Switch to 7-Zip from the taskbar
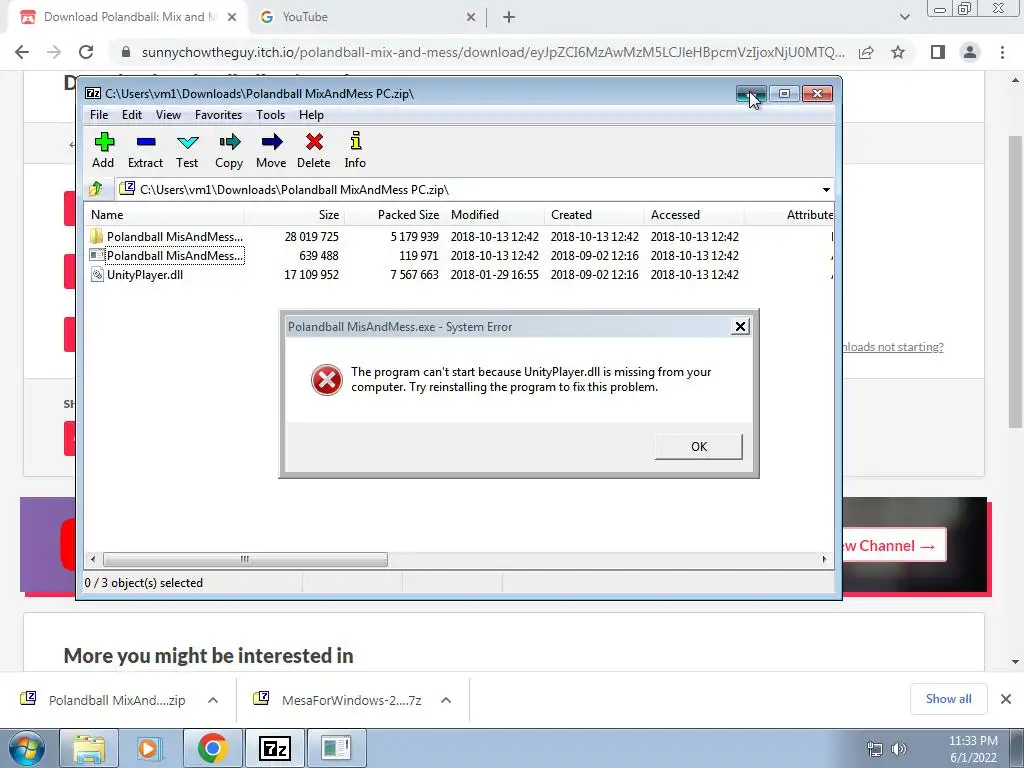Image resolution: width=1024 pixels, height=768 pixels. [274, 748]
